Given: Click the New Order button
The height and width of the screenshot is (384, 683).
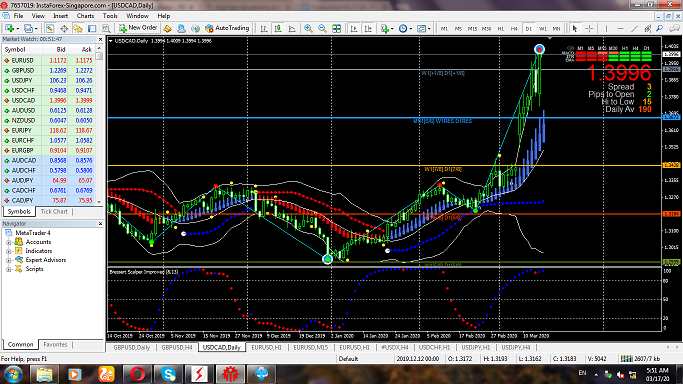Looking at the screenshot, I should coord(138,28).
